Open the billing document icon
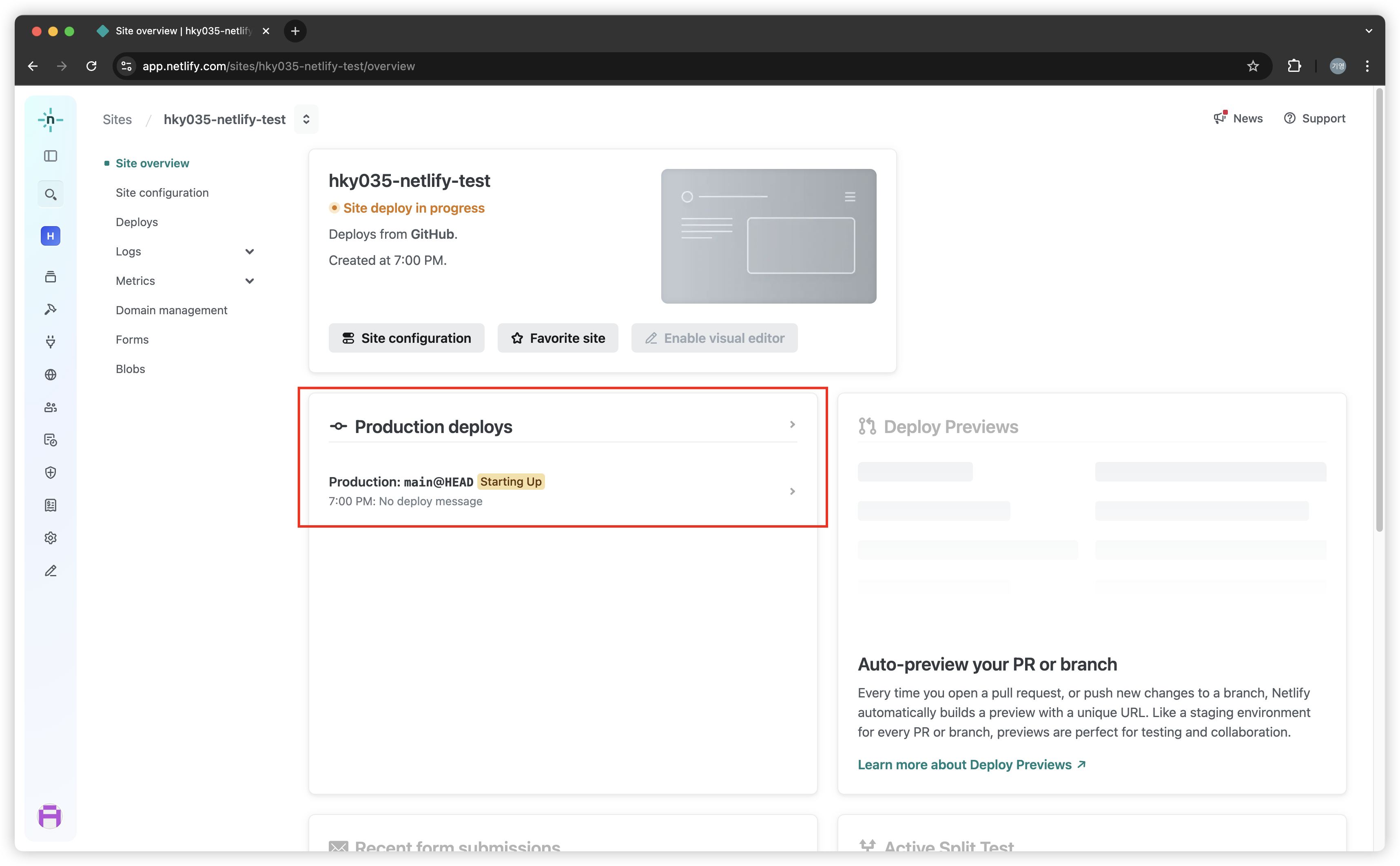Image resolution: width=1400 pixels, height=866 pixels. (50, 505)
